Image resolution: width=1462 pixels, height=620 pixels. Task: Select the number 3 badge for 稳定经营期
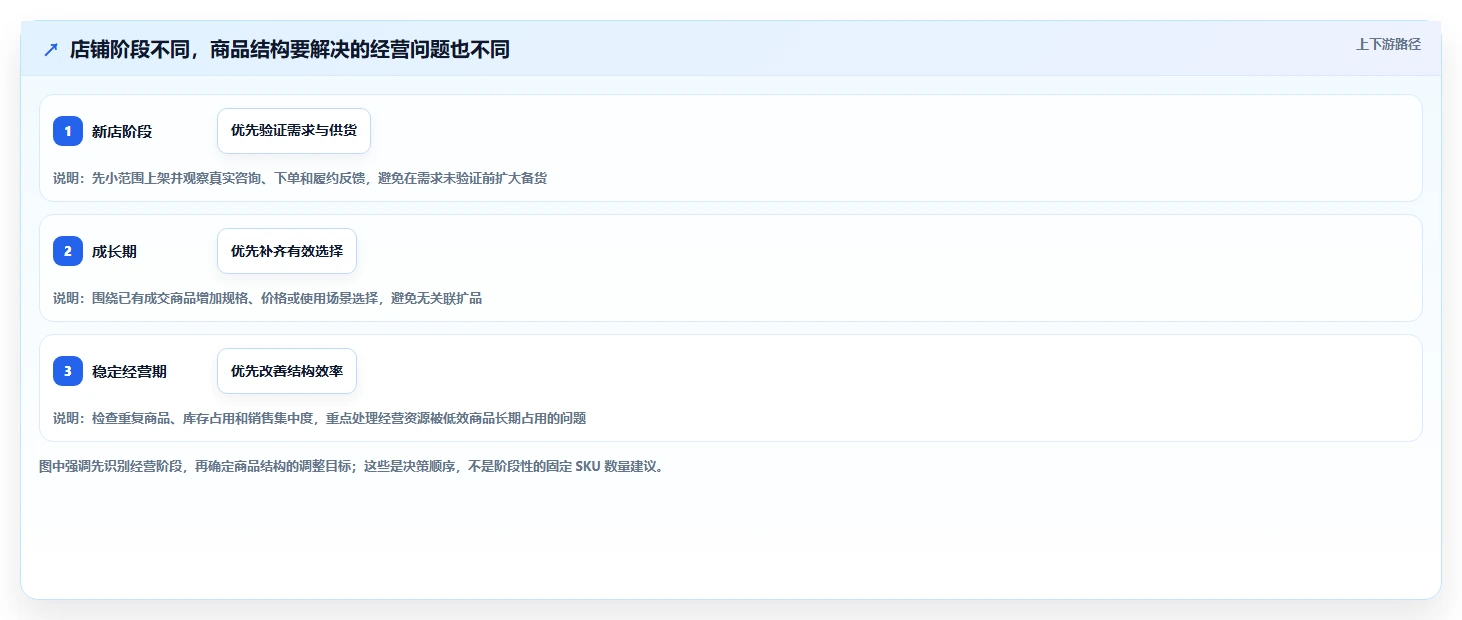click(x=68, y=371)
